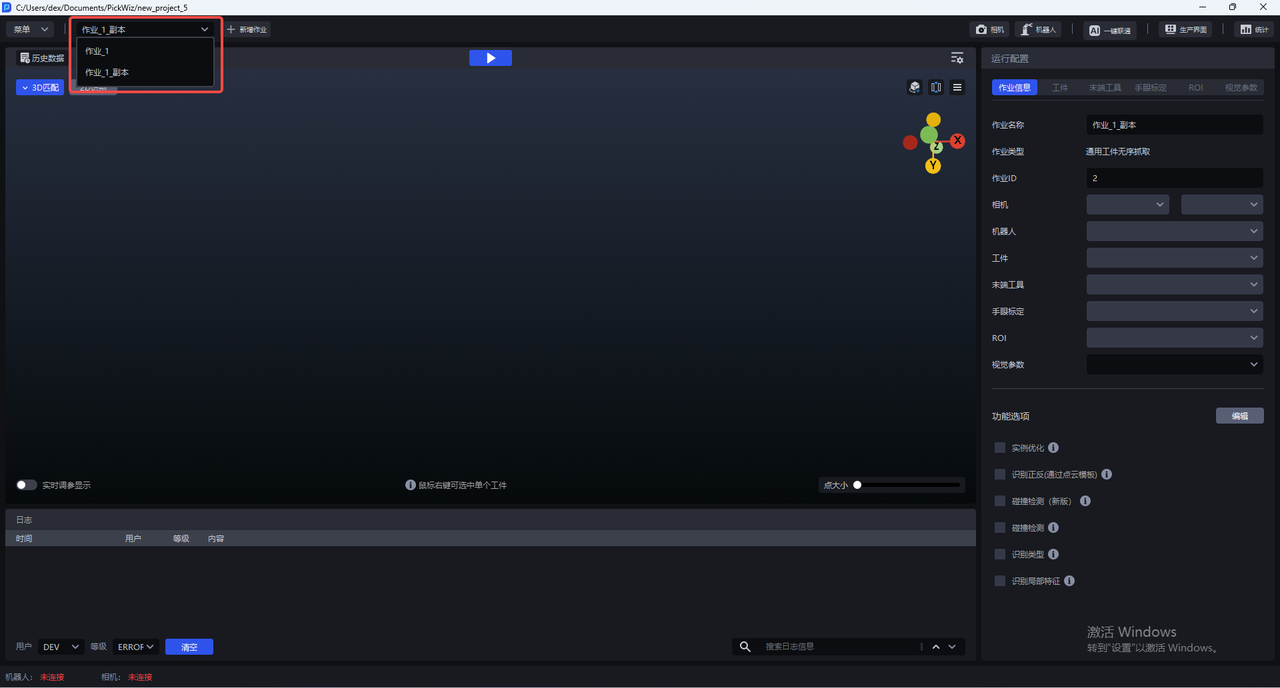
Task: Open the ERROR log level dropdown
Action: click(x=135, y=647)
